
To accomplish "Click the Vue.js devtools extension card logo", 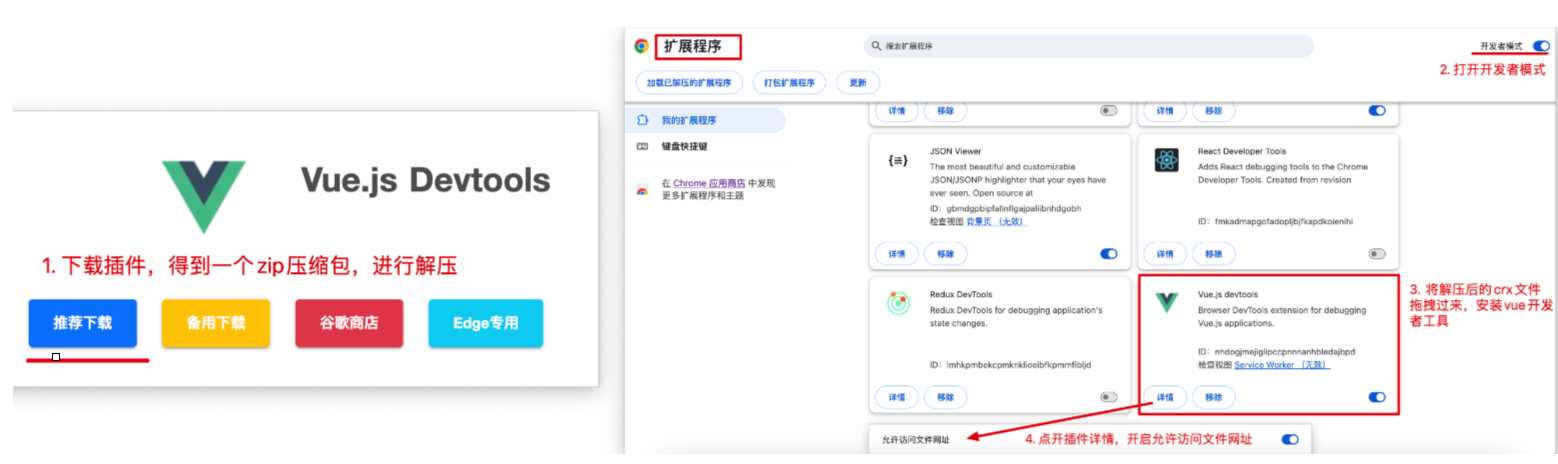I will point(1166,303).
